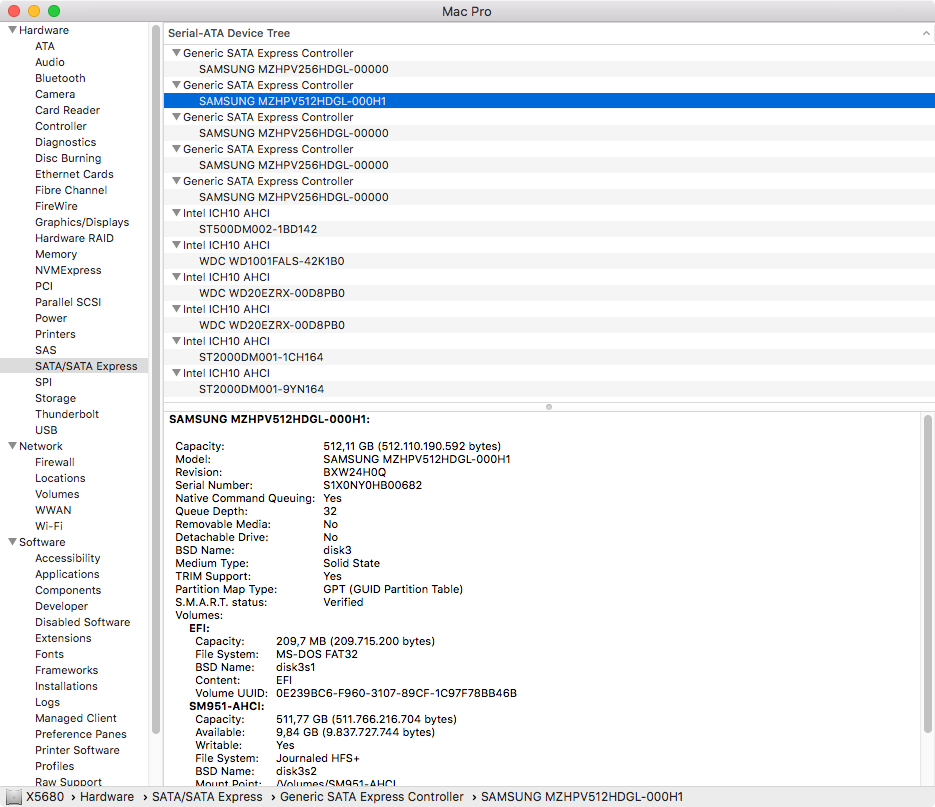
Task: Select USB in sidebar
Action: click(x=46, y=430)
